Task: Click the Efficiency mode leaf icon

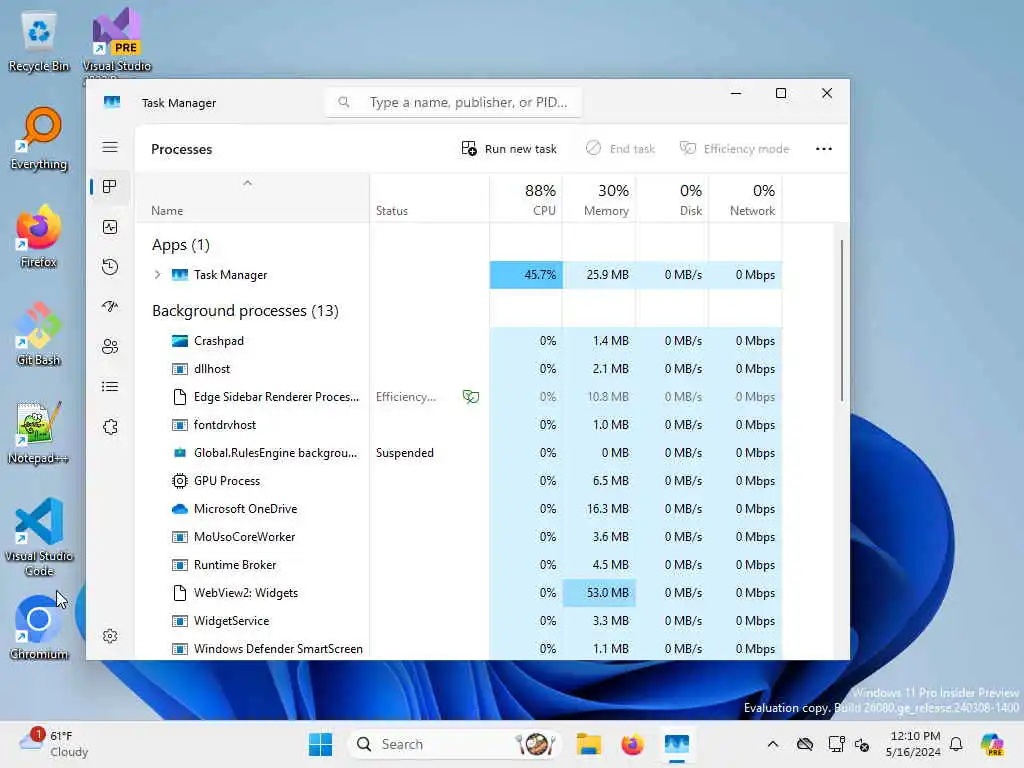Action: coord(470,396)
